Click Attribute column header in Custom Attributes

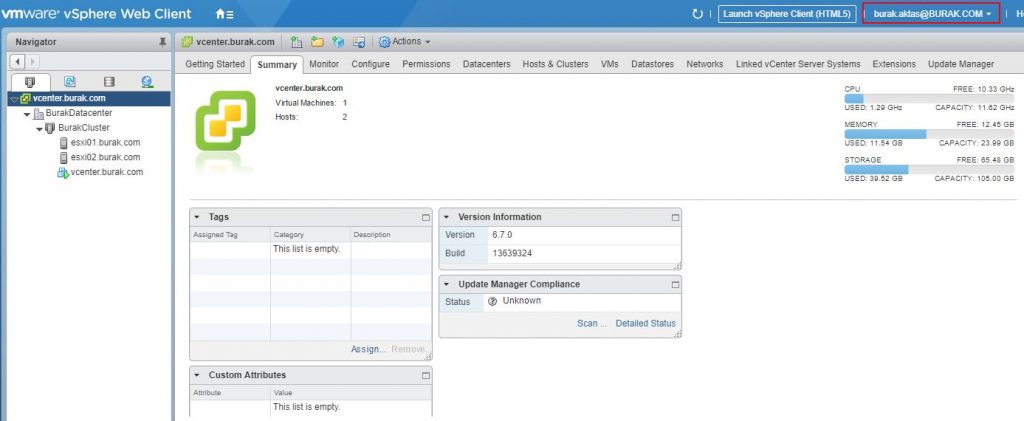230,393
